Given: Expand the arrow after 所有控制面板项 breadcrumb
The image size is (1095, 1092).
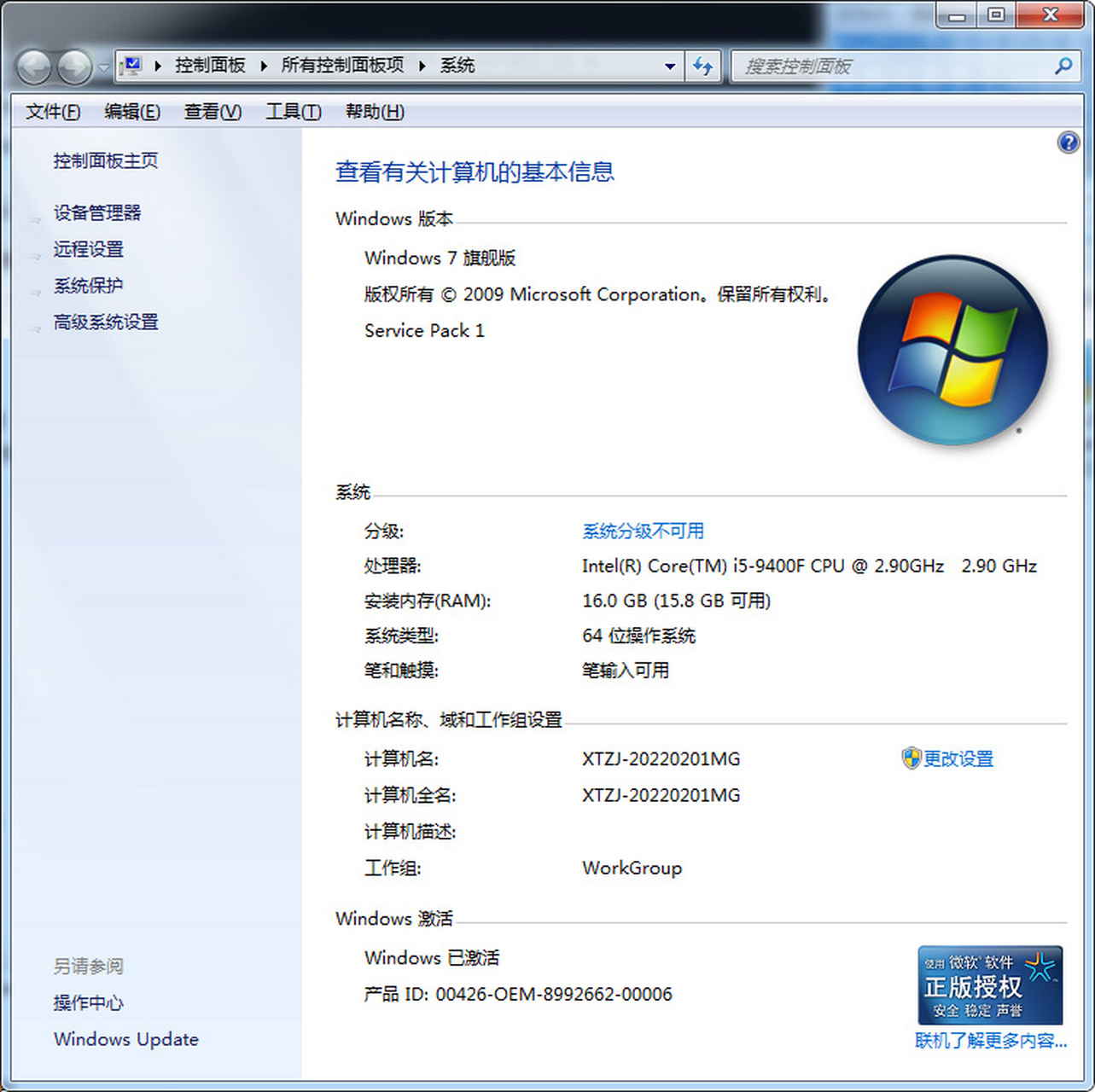Looking at the screenshot, I should pos(422,66).
